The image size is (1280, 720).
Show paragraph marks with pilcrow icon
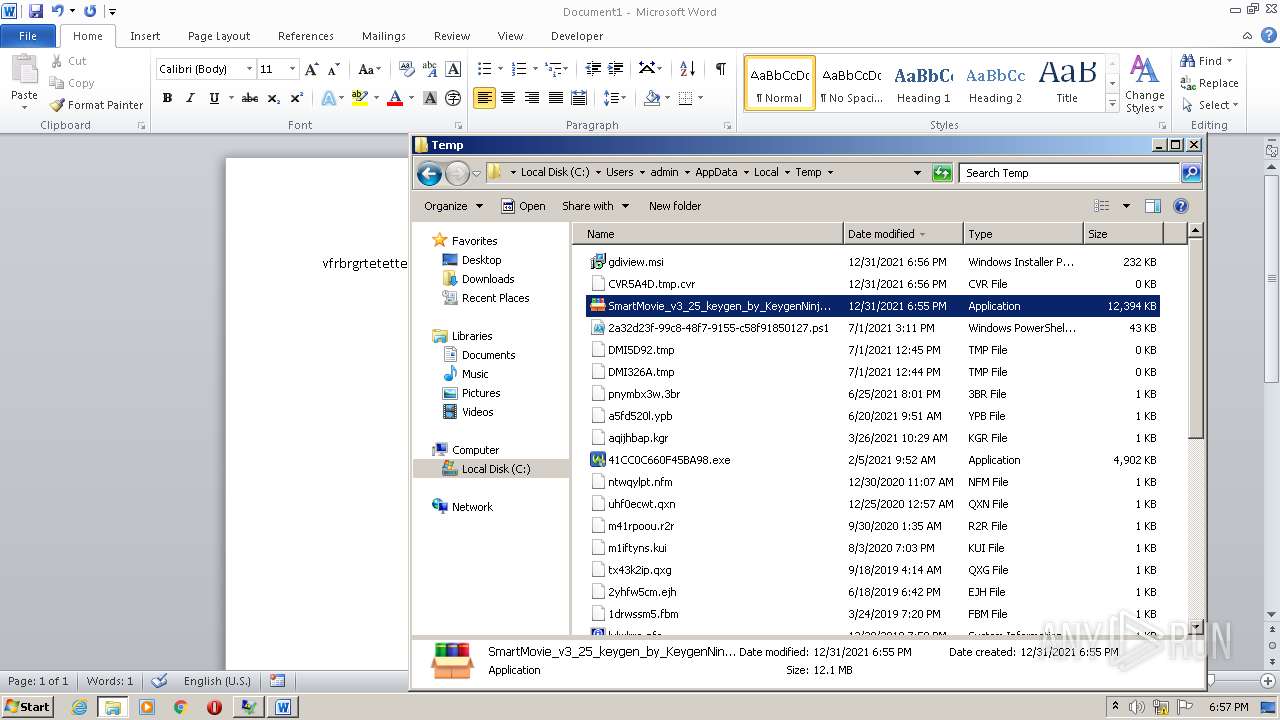tap(720, 69)
